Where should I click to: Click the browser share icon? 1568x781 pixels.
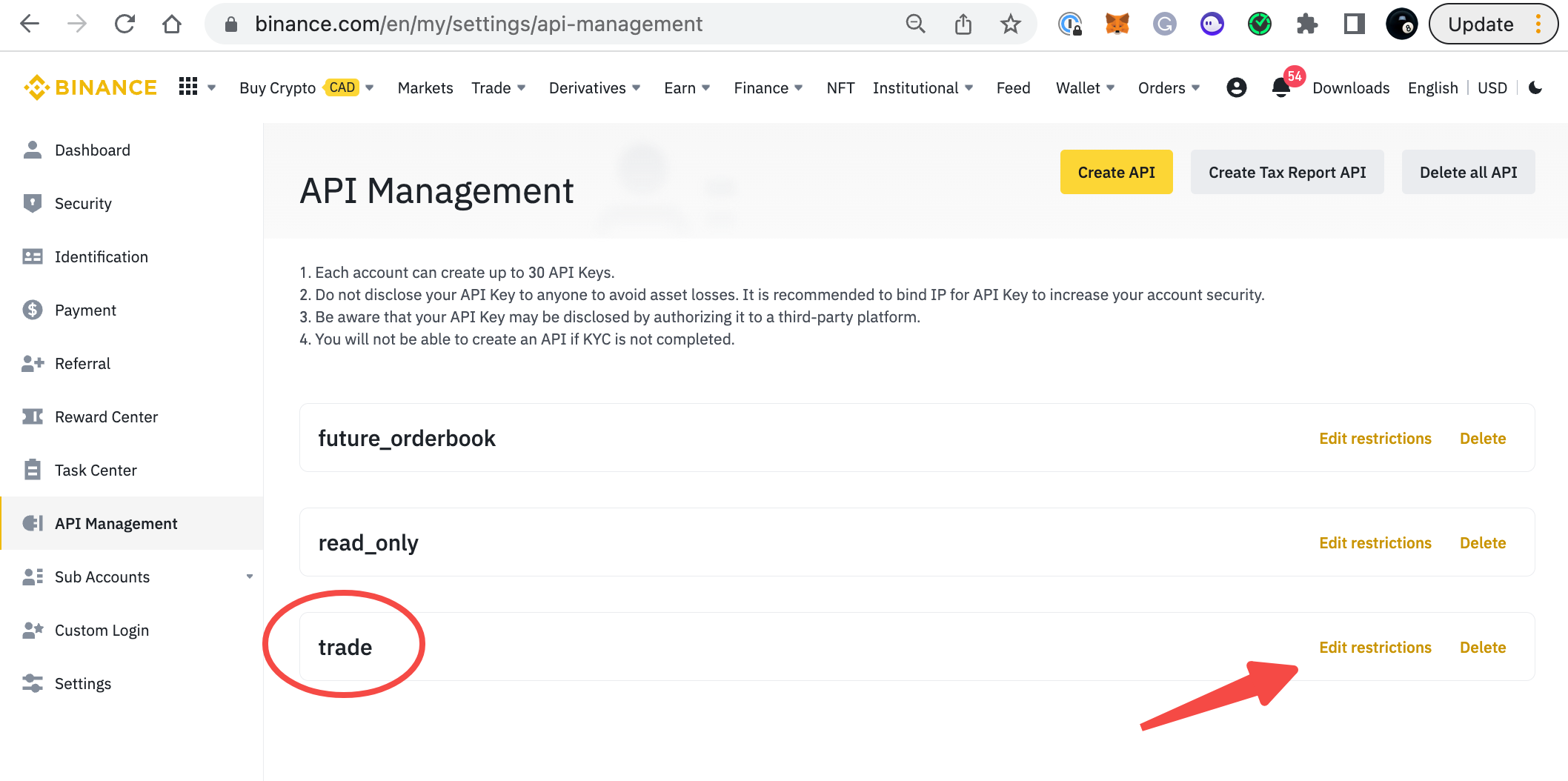963,24
